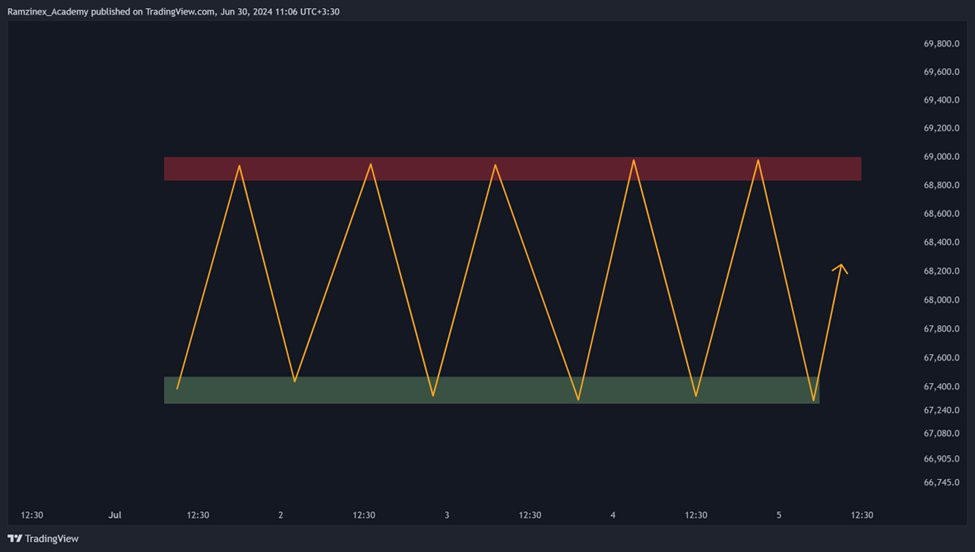Image resolution: width=975 pixels, height=552 pixels.
Task: Click the 67,400.0 price label
Action: [x=941, y=386]
